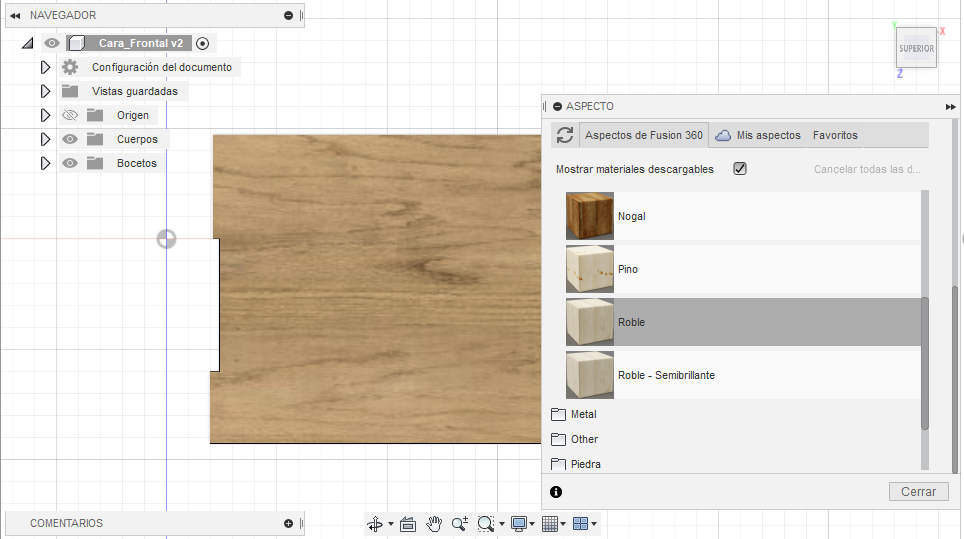
Task: Expand the Cuerpos node
Action: (45, 139)
